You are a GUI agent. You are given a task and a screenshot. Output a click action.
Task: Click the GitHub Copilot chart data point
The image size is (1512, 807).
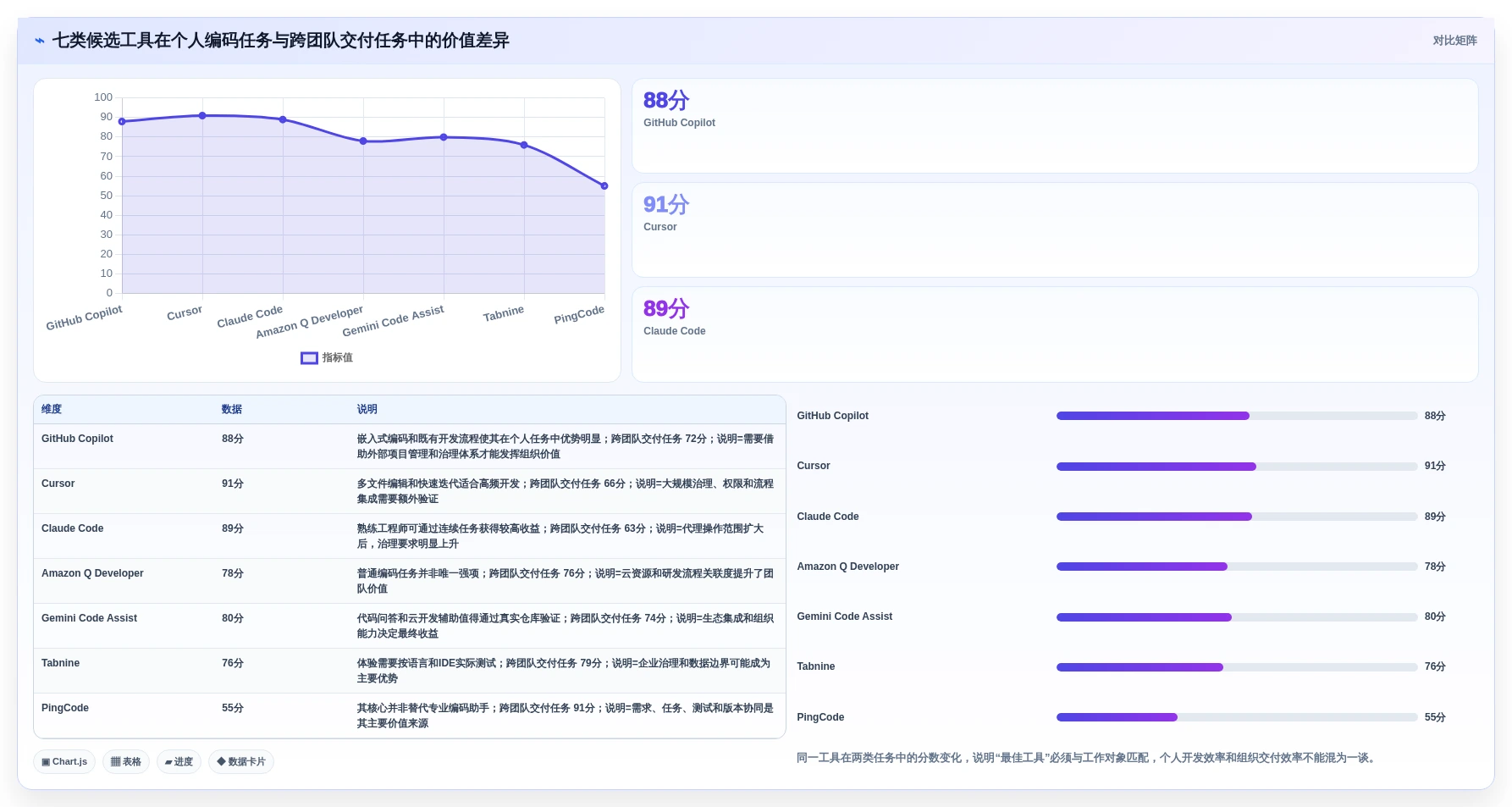pos(122,122)
